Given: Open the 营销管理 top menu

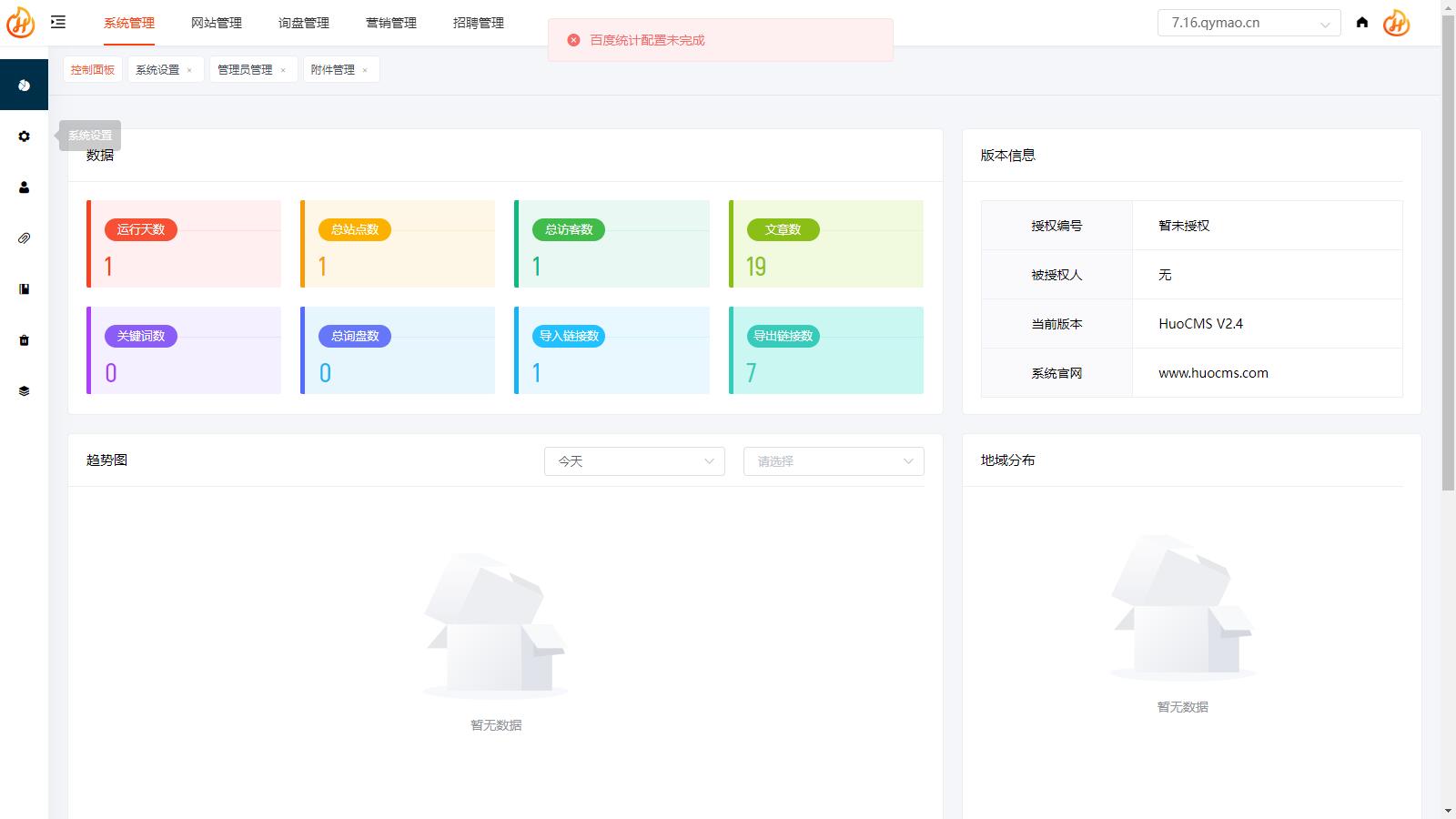Looking at the screenshot, I should coord(391,23).
